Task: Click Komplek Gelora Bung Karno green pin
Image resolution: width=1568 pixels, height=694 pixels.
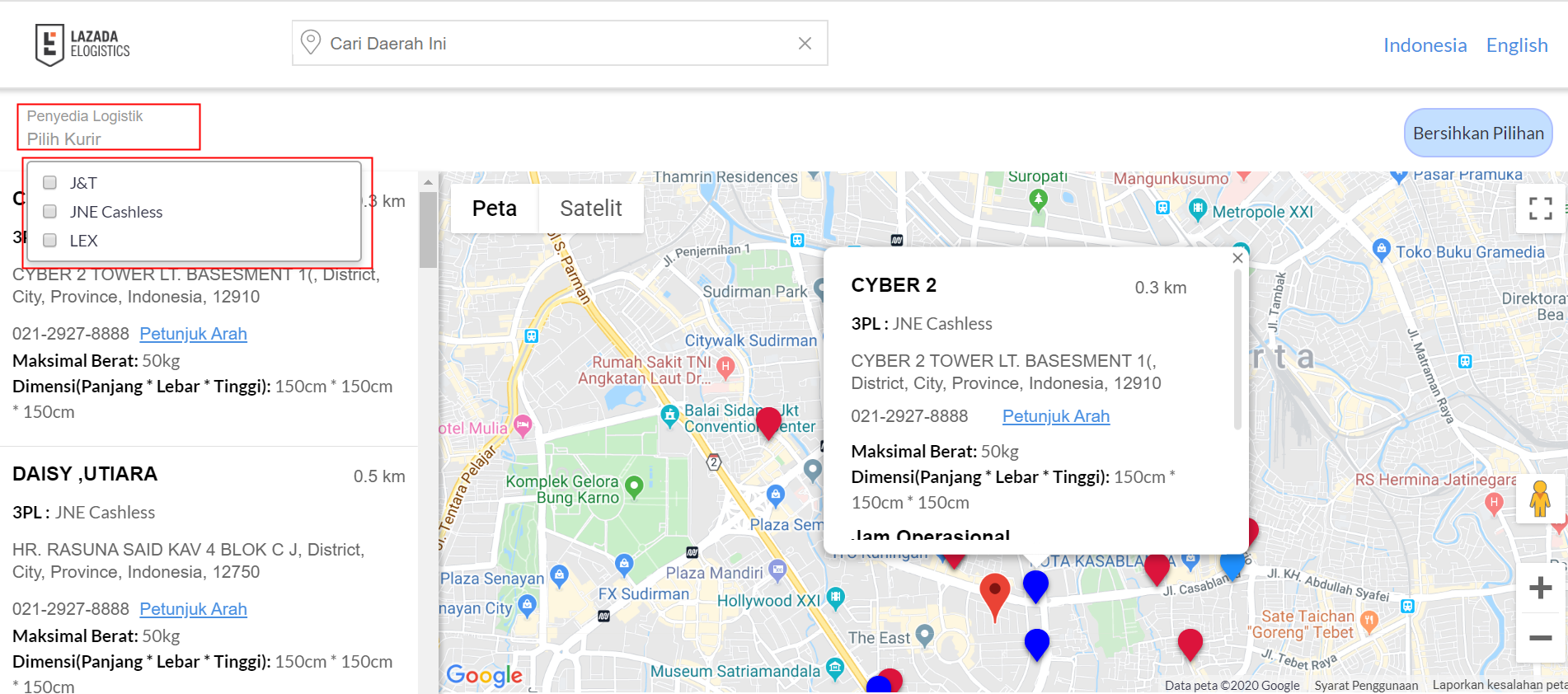Action: click(x=634, y=487)
